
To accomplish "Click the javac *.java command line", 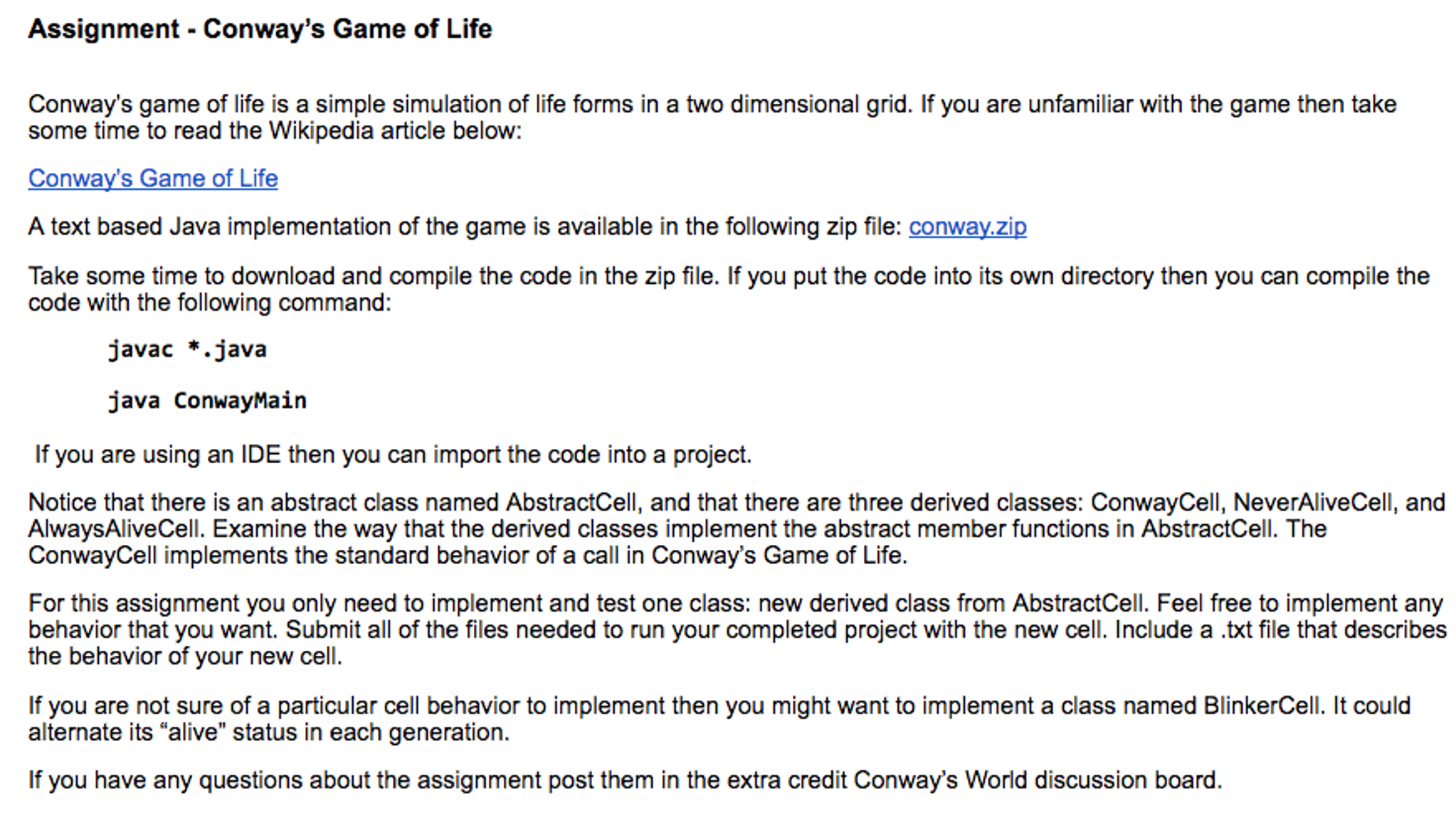I will point(187,349).
